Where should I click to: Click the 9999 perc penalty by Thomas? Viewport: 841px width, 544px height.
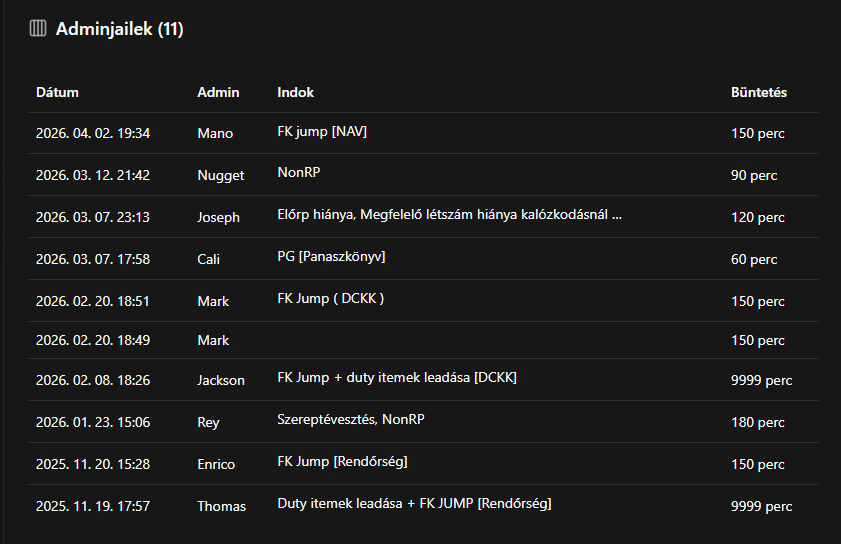761,506
